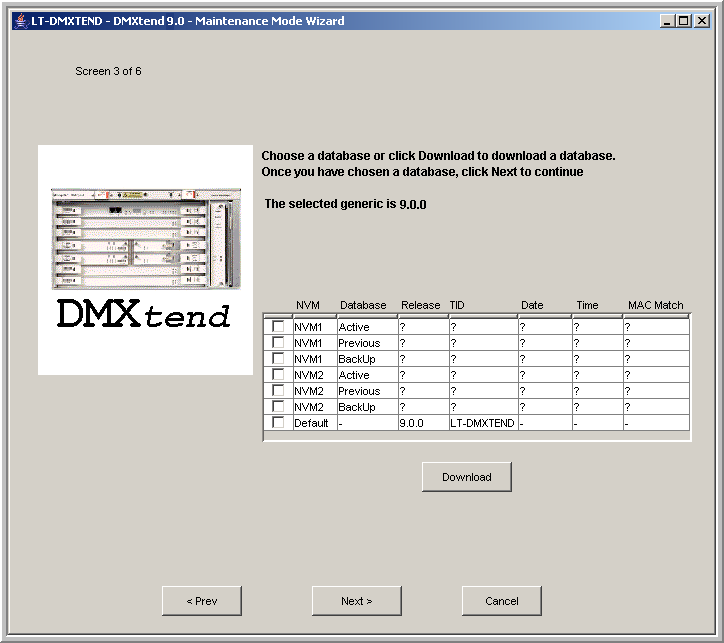Viewport: 724px width, 643px height.
Task: Click 'The selected generic is 9.0.0' text
Action: (x=345, y=204)
